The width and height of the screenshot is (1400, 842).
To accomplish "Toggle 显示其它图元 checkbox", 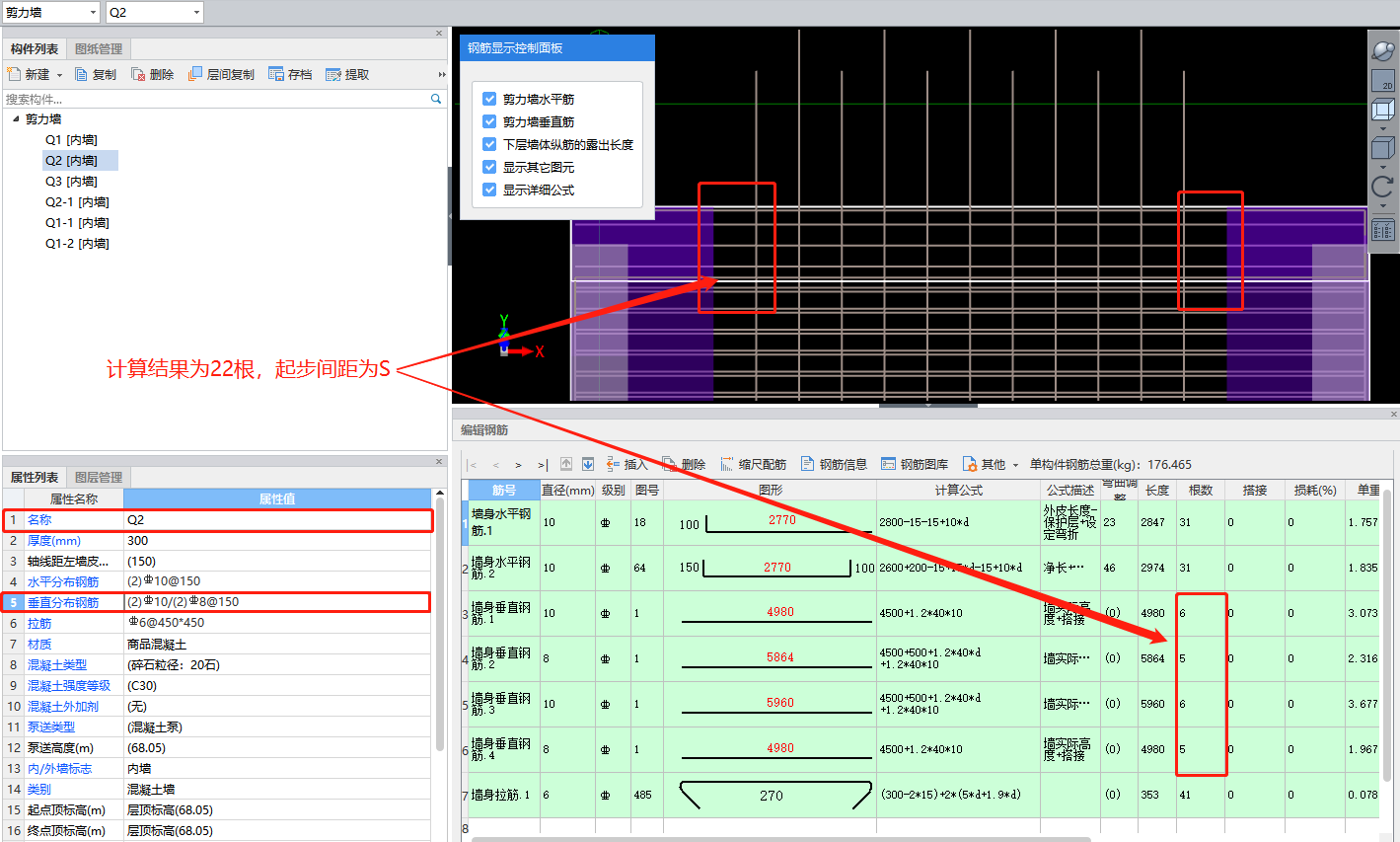I will (489, 167).
